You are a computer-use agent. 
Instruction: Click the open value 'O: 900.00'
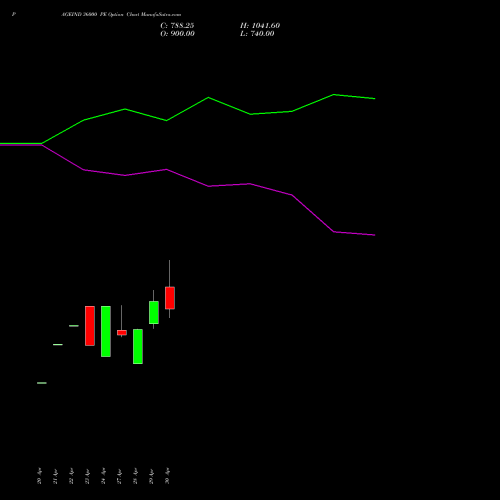[x=177, y=34]
